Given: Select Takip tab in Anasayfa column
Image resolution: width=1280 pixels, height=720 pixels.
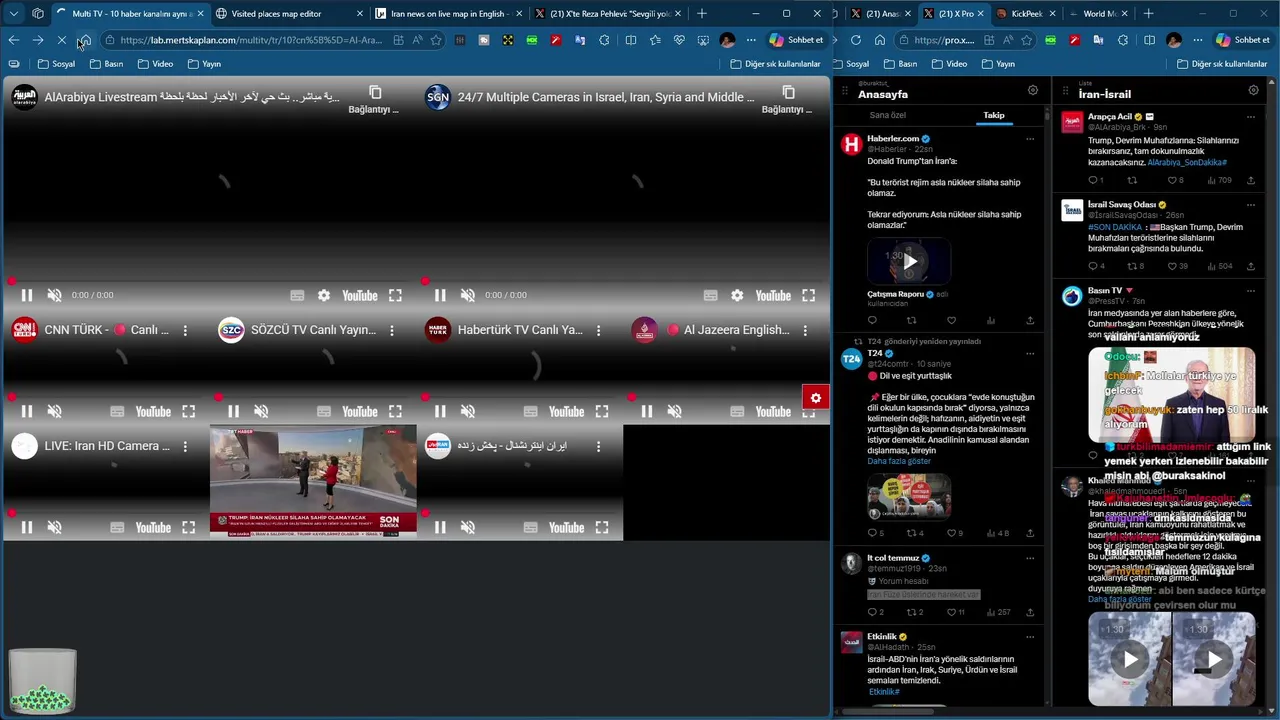Looking at the screenshot, I should coord(993,115).
